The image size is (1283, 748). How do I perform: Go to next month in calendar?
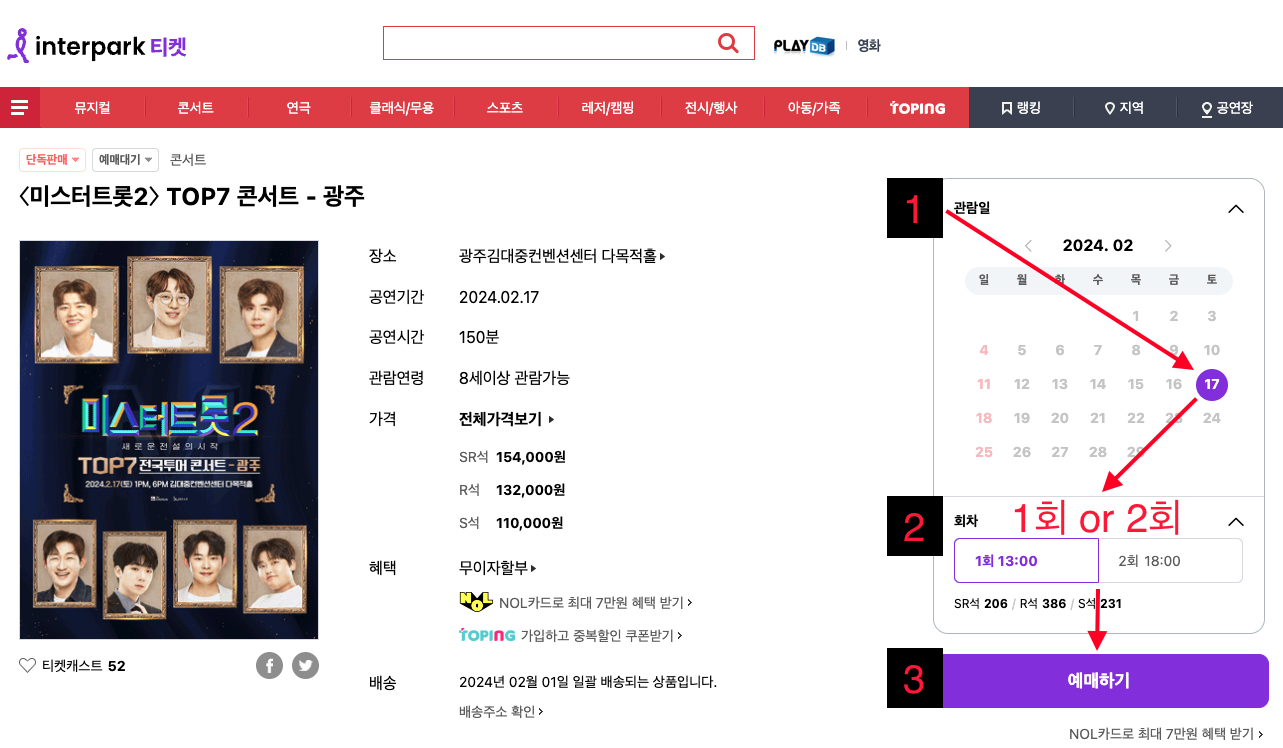1168,246
